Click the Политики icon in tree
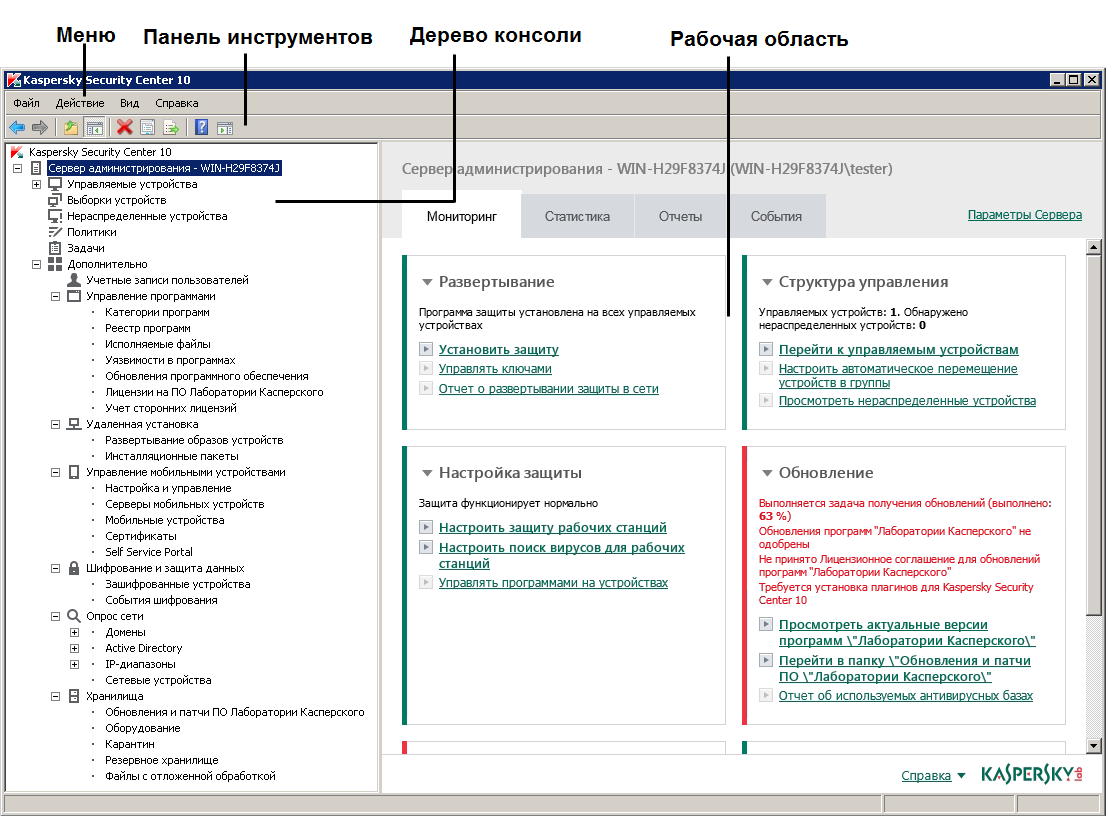 pyautogui.click(x=55, y=232)
